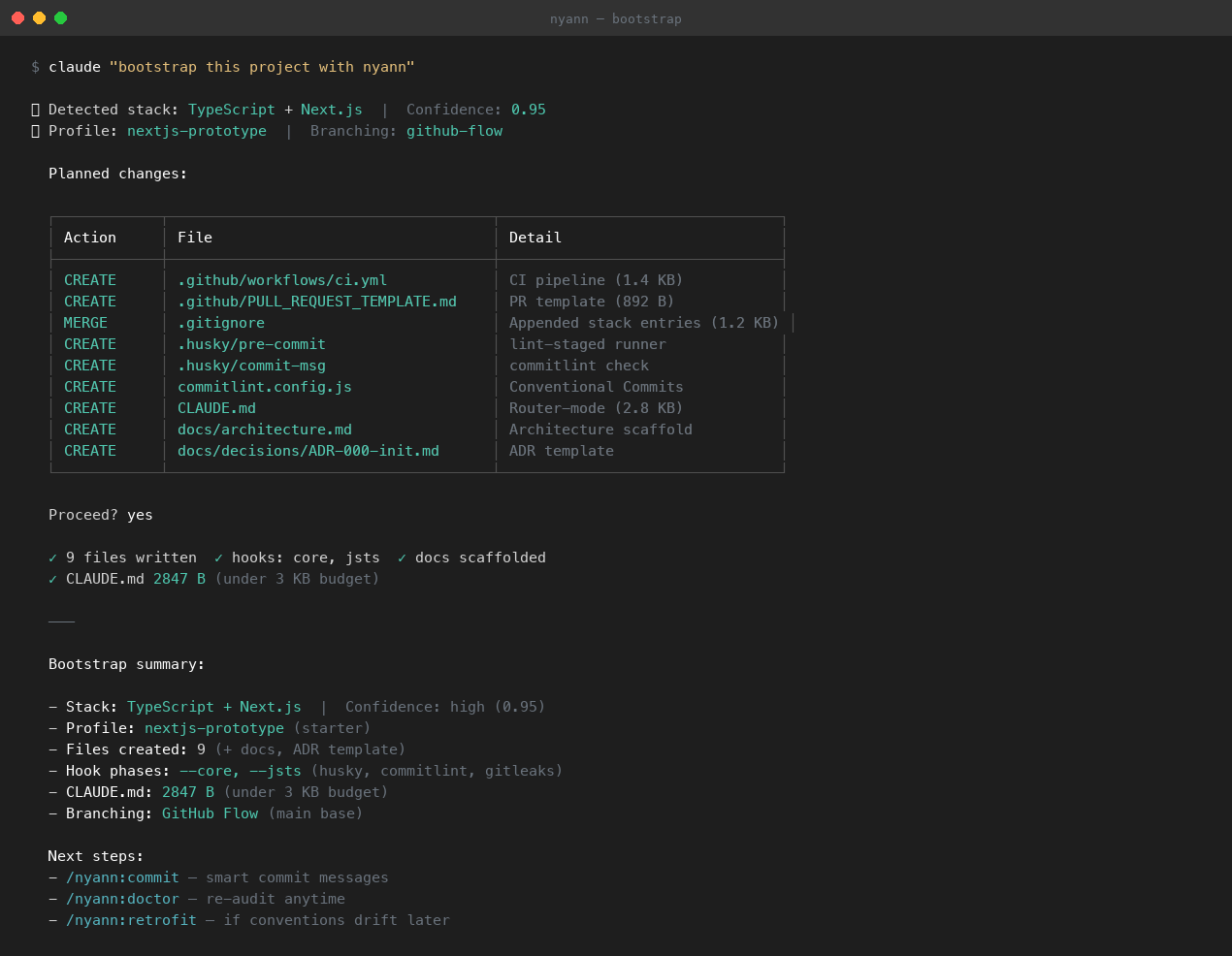Click the 'yes' answer after Proceed prompt
The image size is (1232, 956).
139,515
